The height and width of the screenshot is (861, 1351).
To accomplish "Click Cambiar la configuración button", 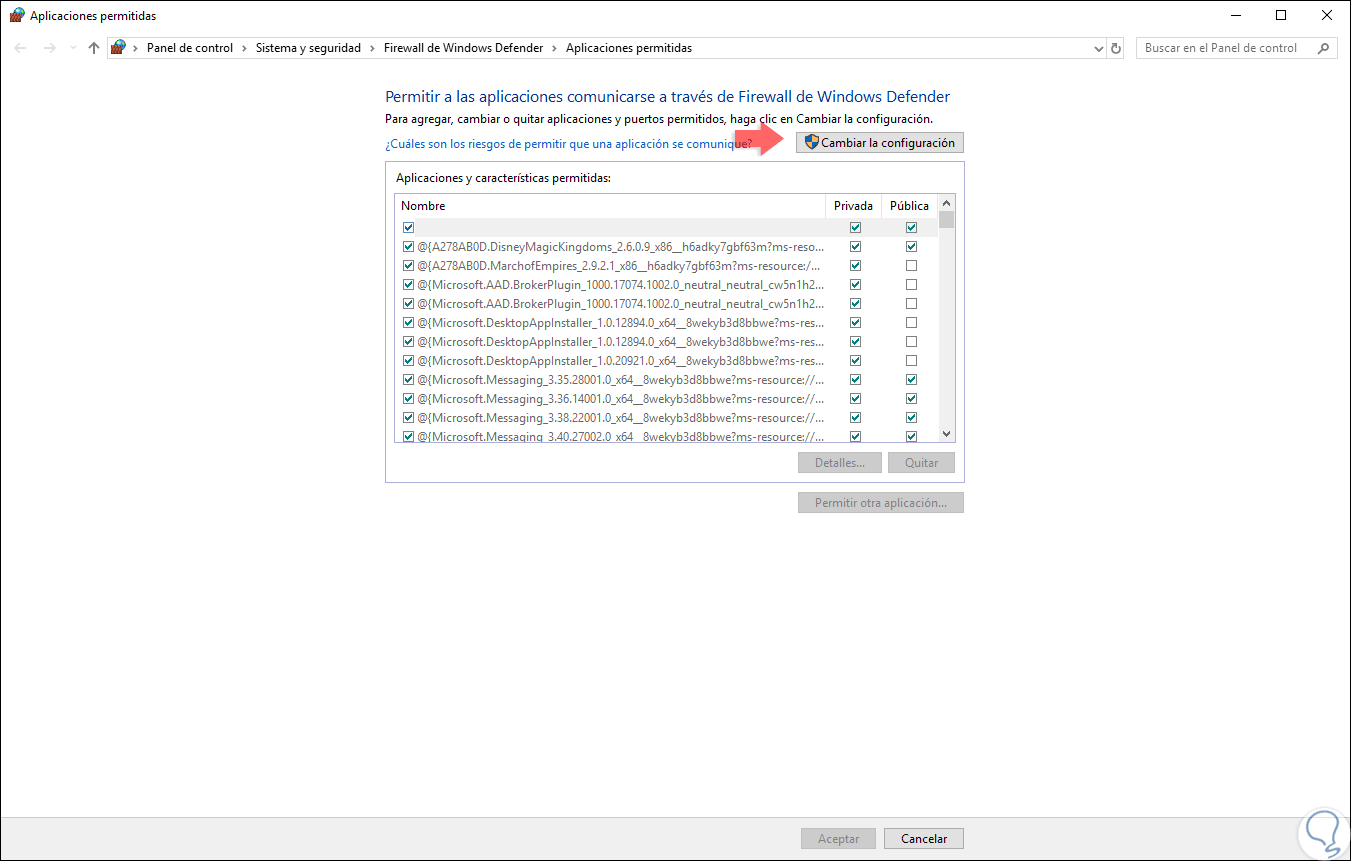I will [x=880, y=143].
